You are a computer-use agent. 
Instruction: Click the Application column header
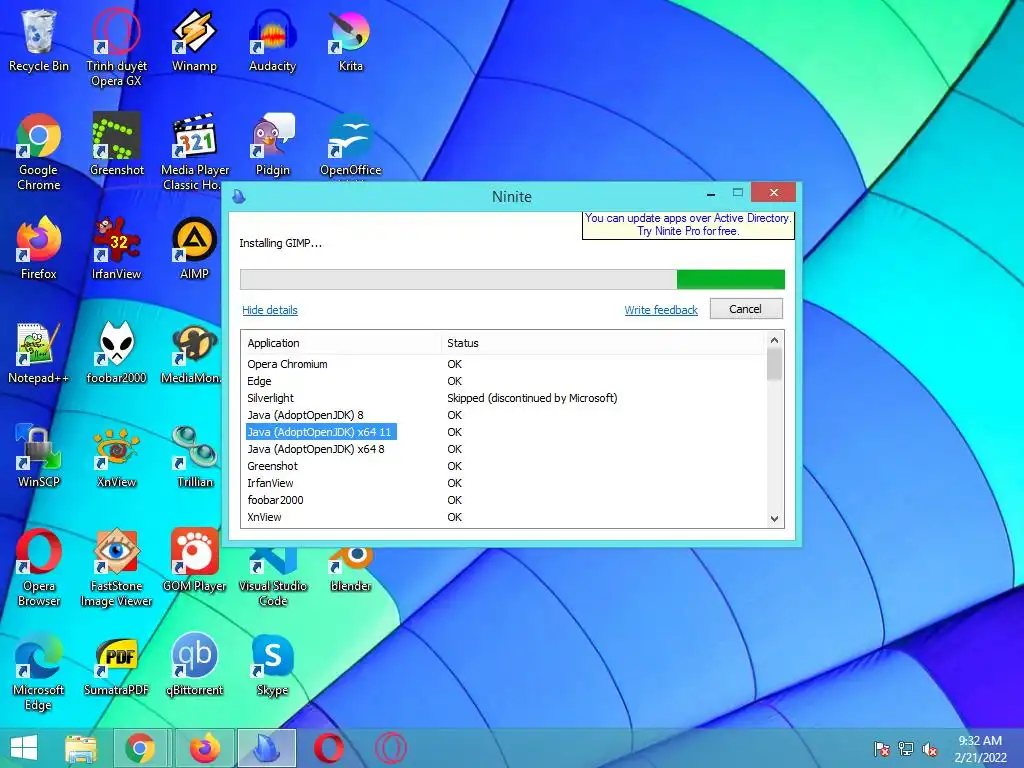[x=341, y=343]
